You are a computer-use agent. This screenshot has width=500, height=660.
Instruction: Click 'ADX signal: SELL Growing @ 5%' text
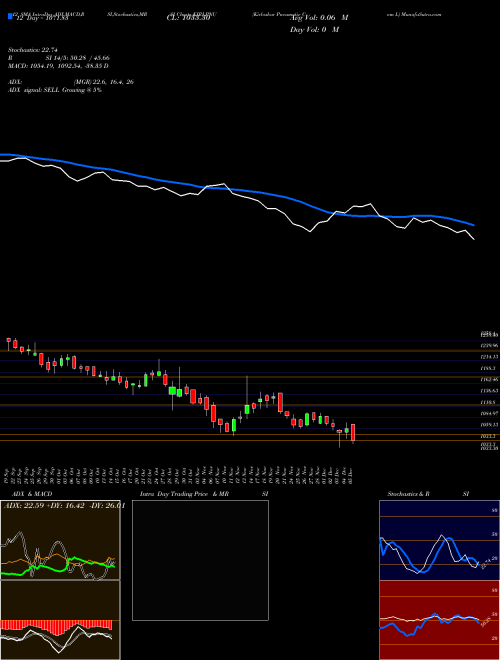(55, 90)
